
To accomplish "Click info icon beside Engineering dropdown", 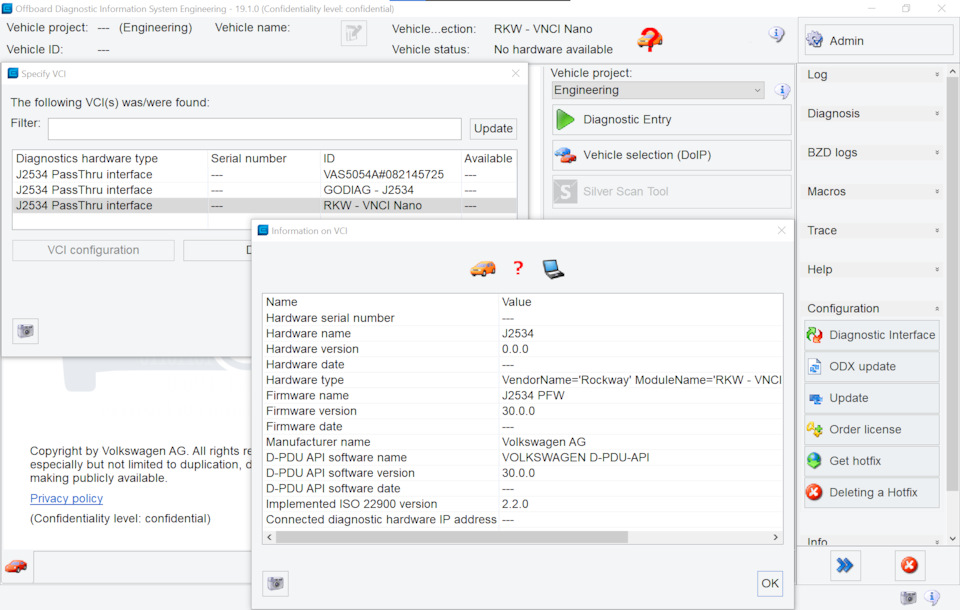I will (x=782, y=91).
